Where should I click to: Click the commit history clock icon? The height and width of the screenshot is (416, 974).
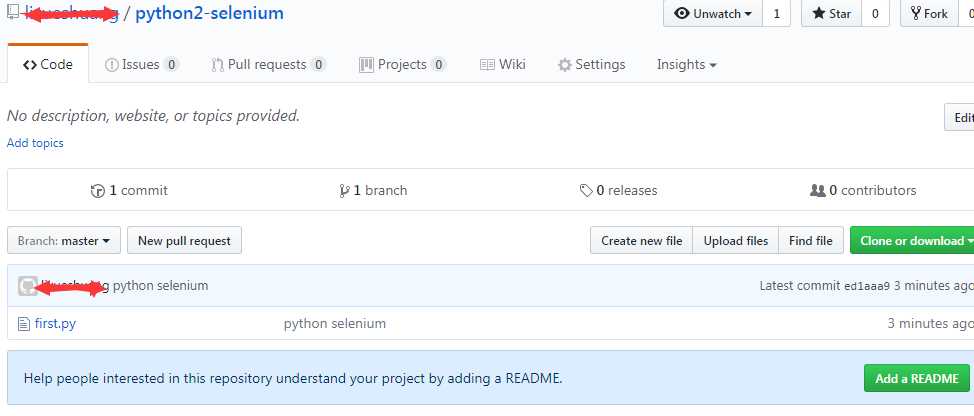coord(98,191)
